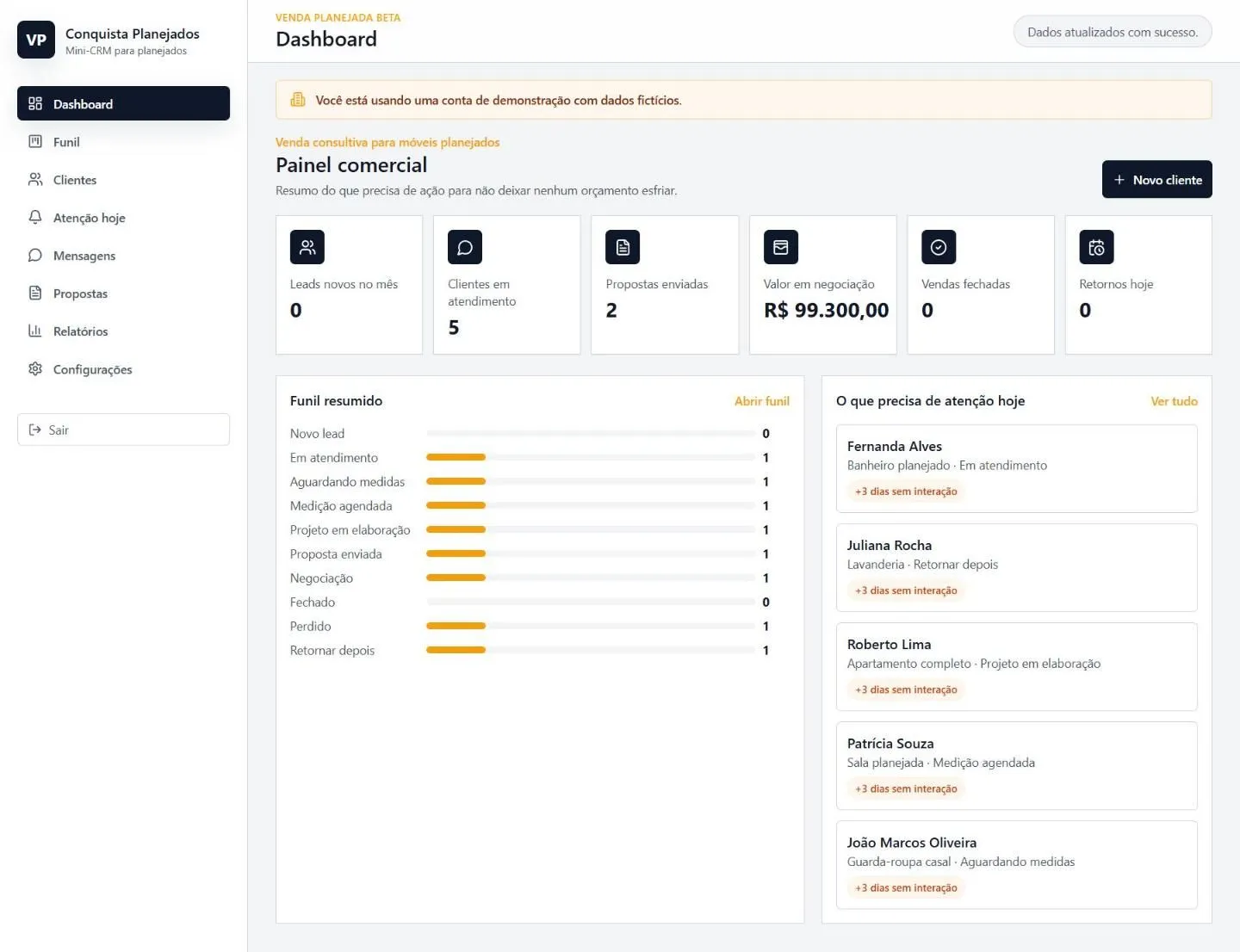Click Ver tudo in attention panel
The width and height of the screenshot is (1240, 952).
click(x=1174, y=401)
